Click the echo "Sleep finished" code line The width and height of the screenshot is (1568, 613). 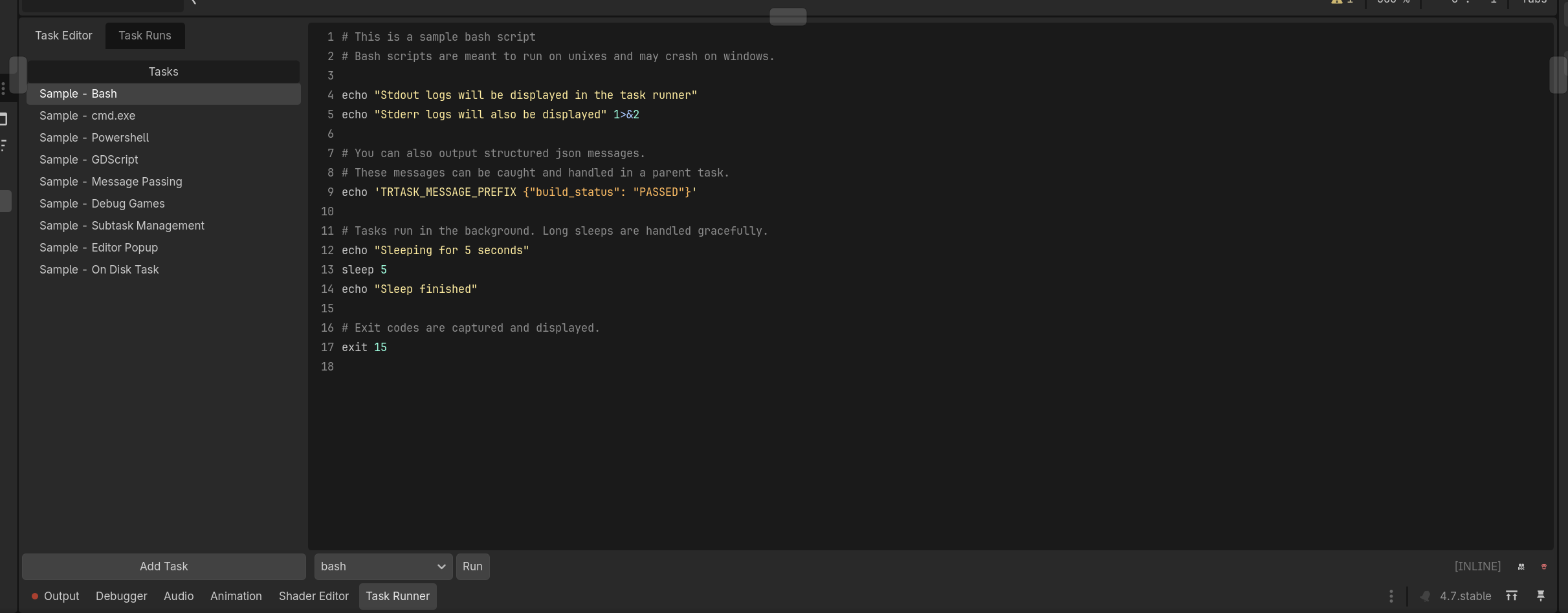(409, 289)
